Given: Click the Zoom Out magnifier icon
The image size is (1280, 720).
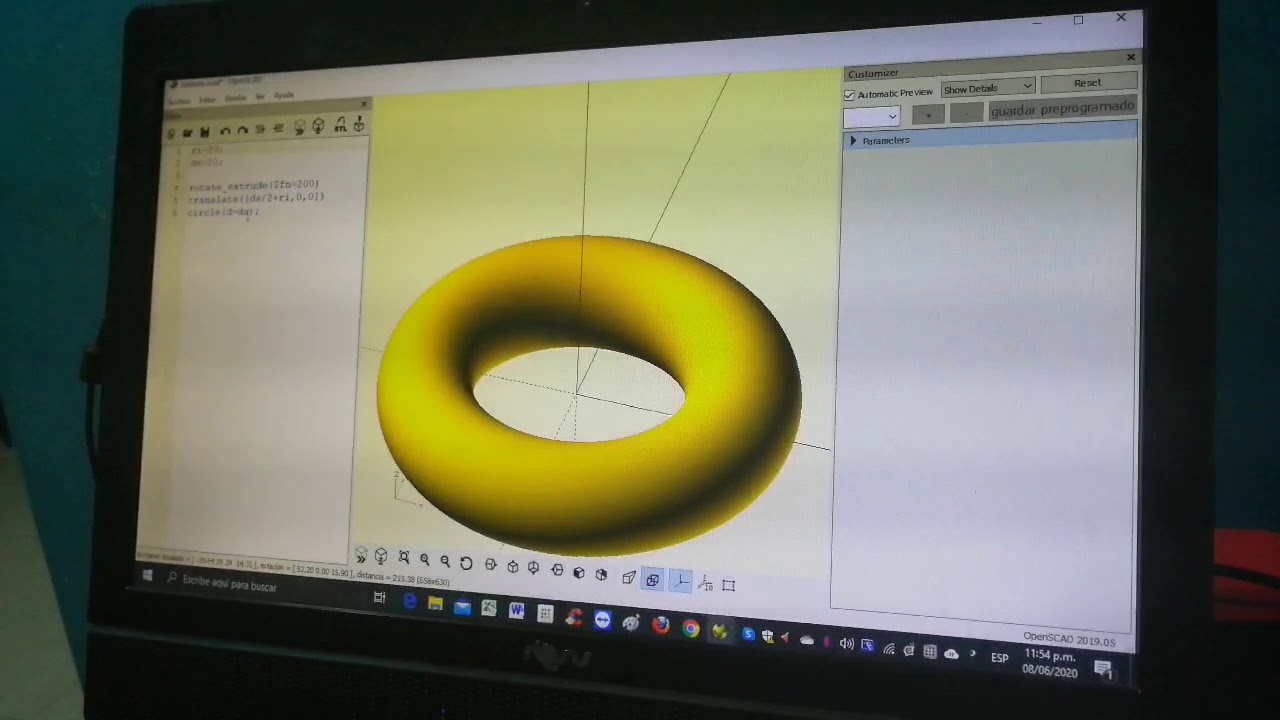Looking at the screenshot, I should pos(445,561).
